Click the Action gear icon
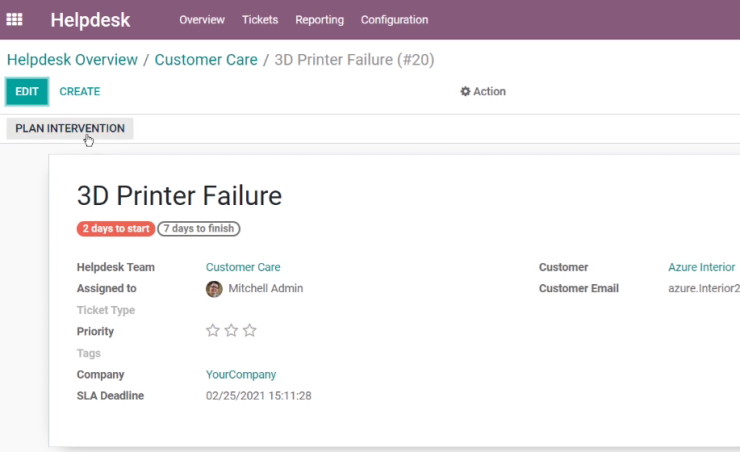 [x=465, y=91]
